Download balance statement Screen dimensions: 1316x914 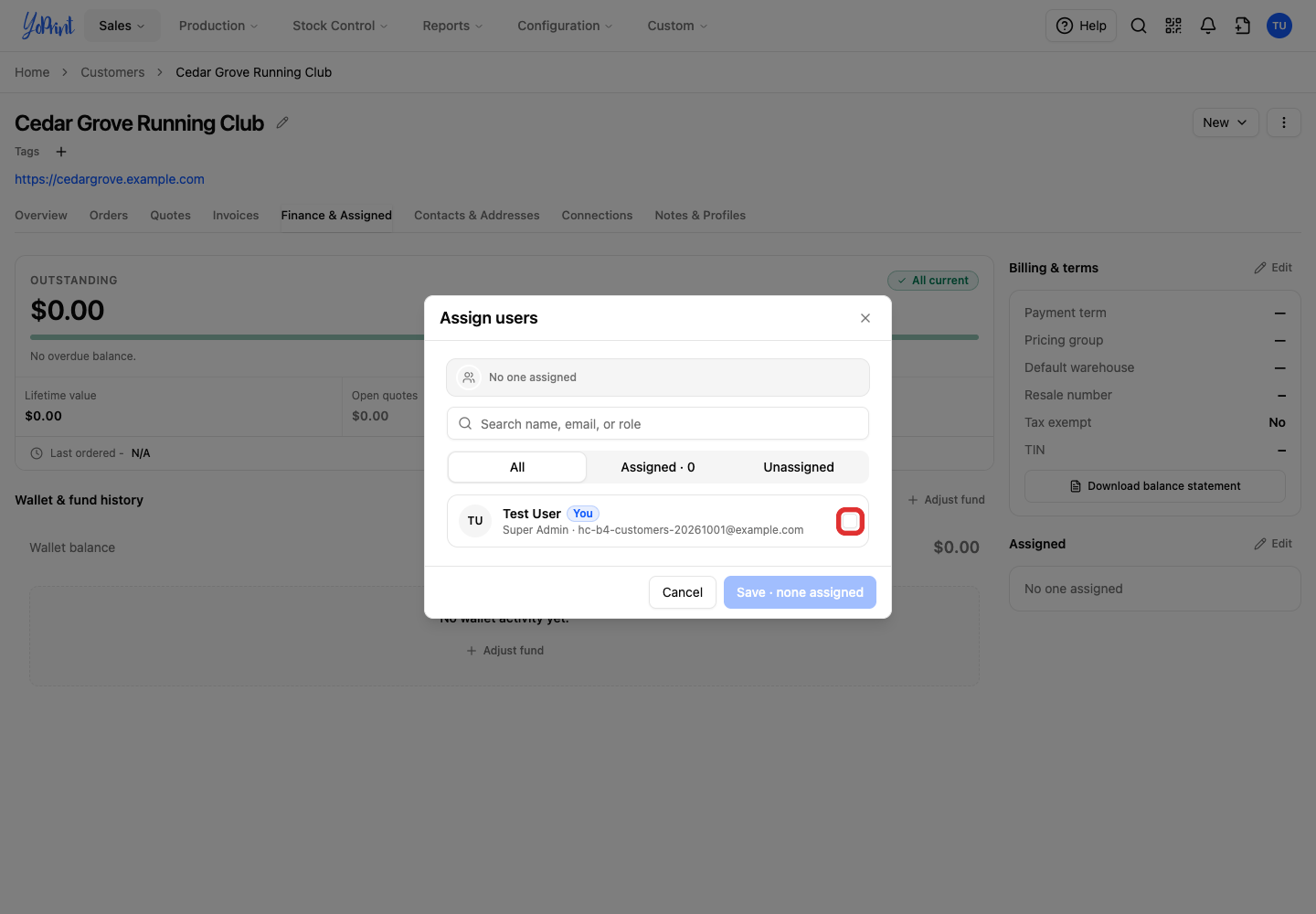(1155, 486)
